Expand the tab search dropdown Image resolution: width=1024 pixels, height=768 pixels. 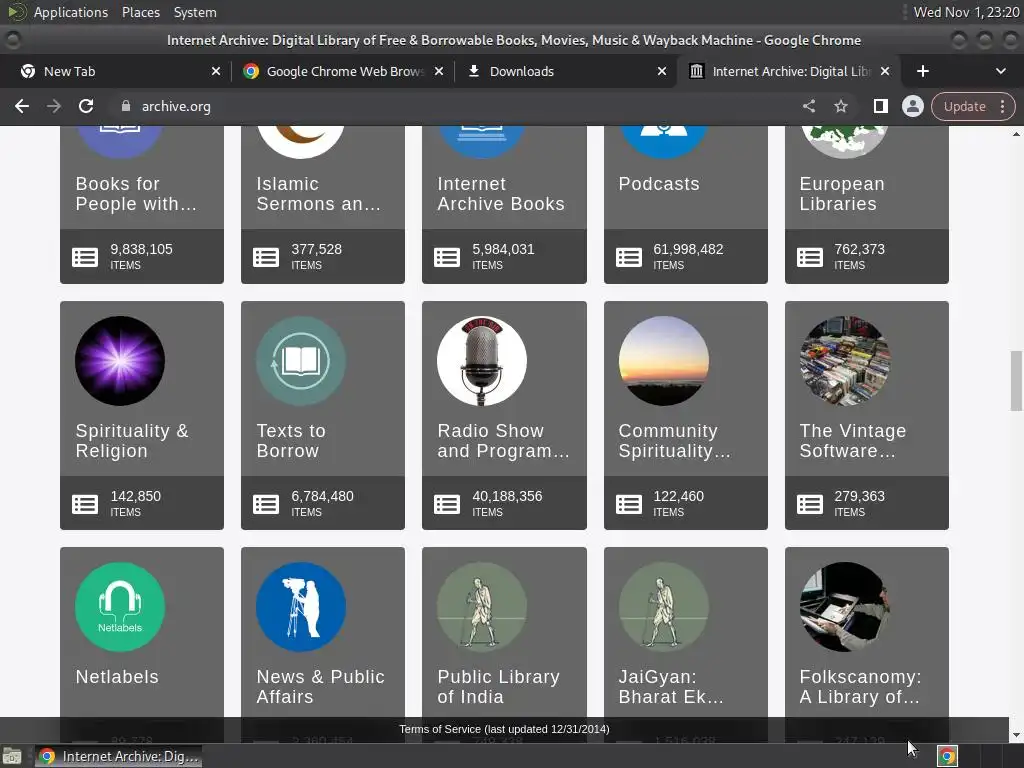(x=1000, y=71)
